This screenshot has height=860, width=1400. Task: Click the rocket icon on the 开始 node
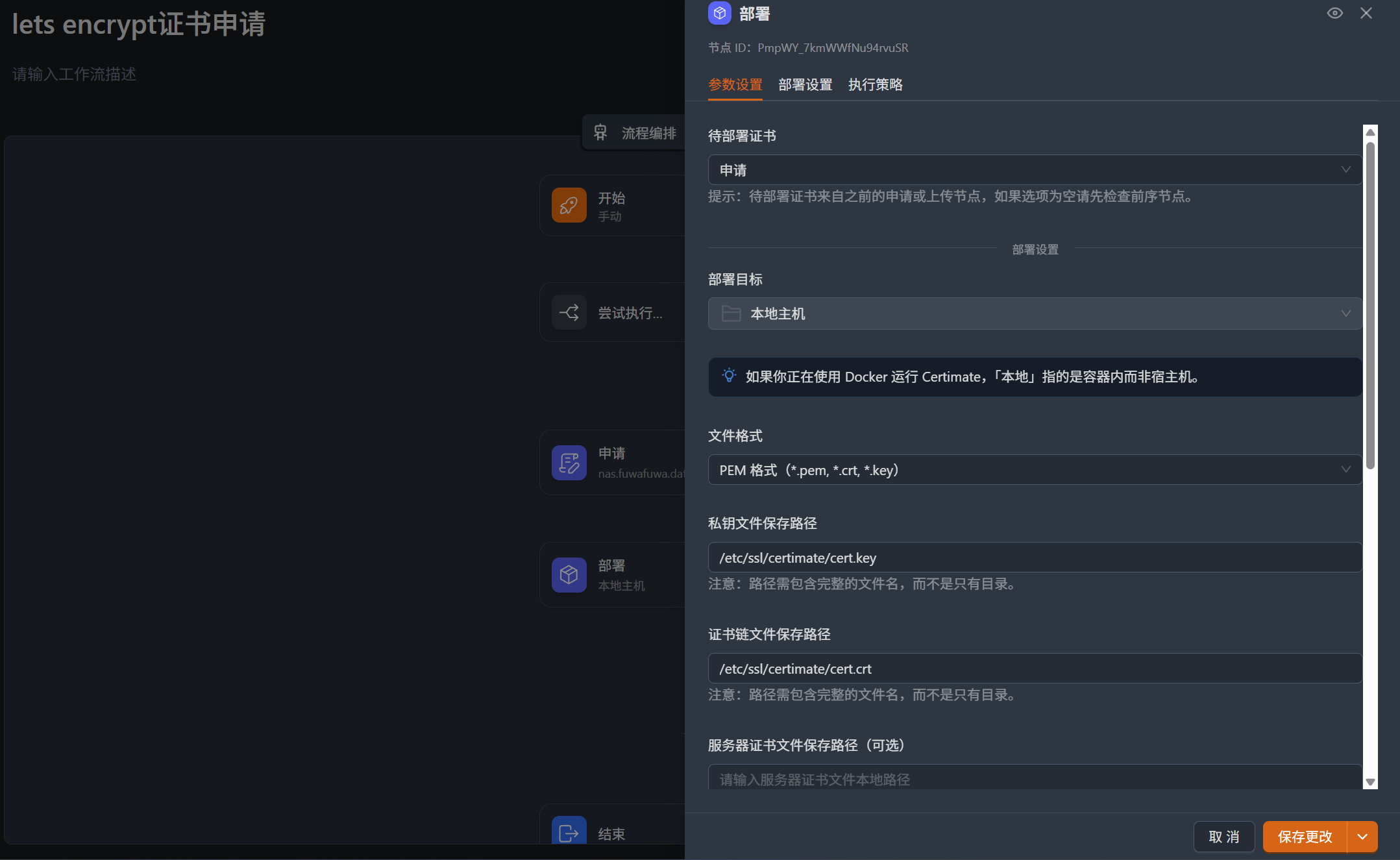click(568, 205)
